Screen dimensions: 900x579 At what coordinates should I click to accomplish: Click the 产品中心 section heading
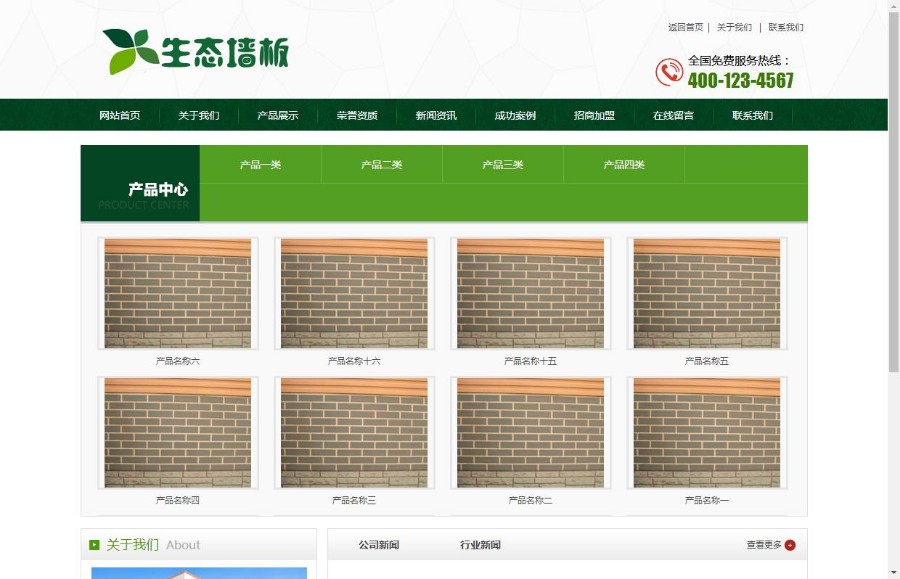[x=158, y=189]
